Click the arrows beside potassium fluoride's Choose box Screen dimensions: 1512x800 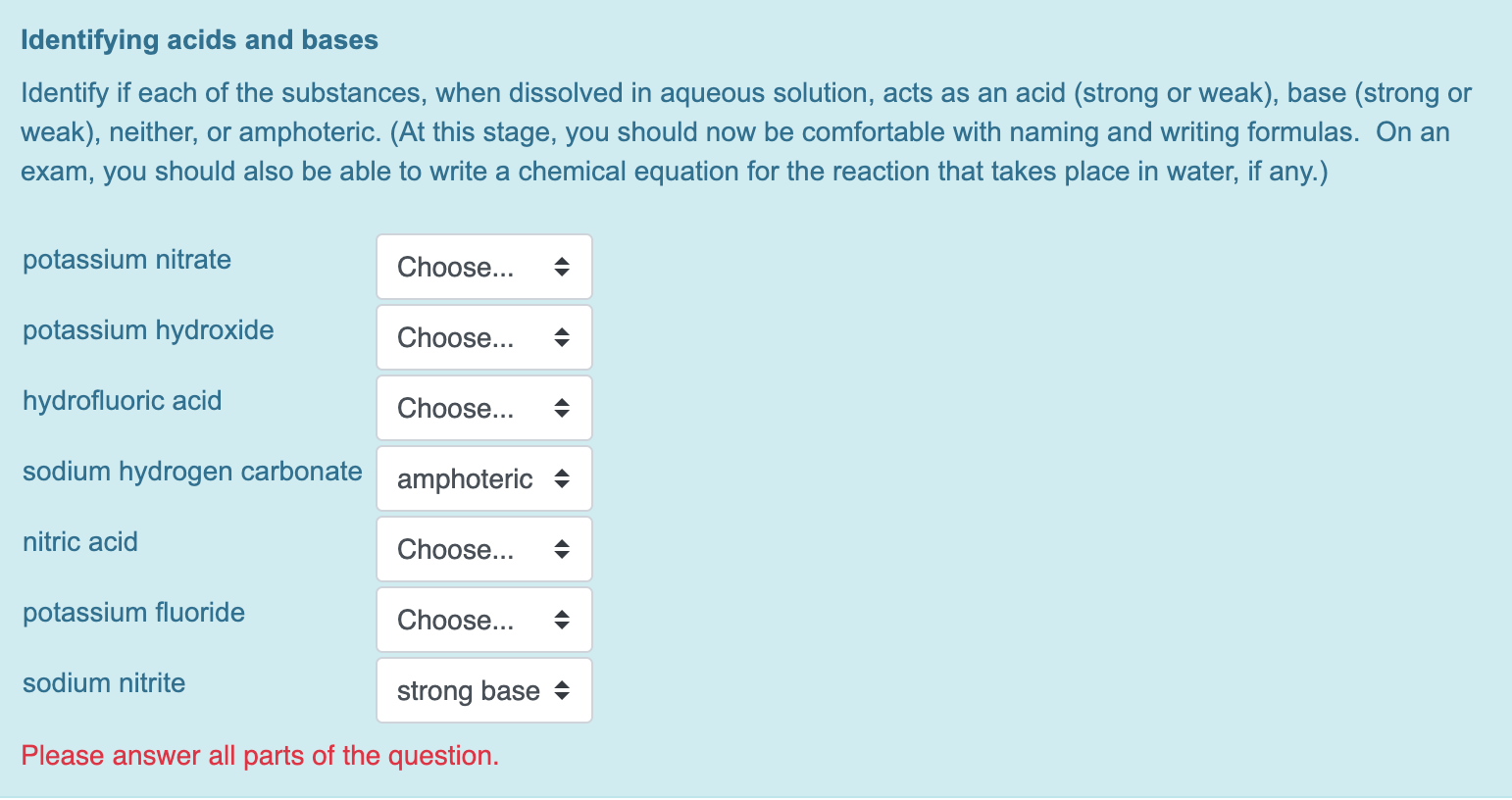click(x=561, y=620)
